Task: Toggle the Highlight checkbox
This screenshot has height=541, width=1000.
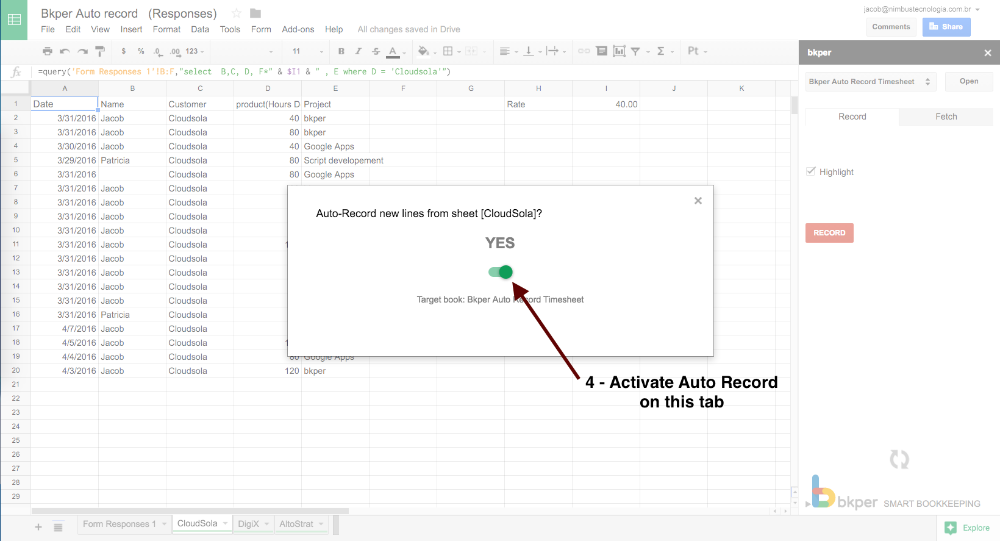Action: [811, 172]
